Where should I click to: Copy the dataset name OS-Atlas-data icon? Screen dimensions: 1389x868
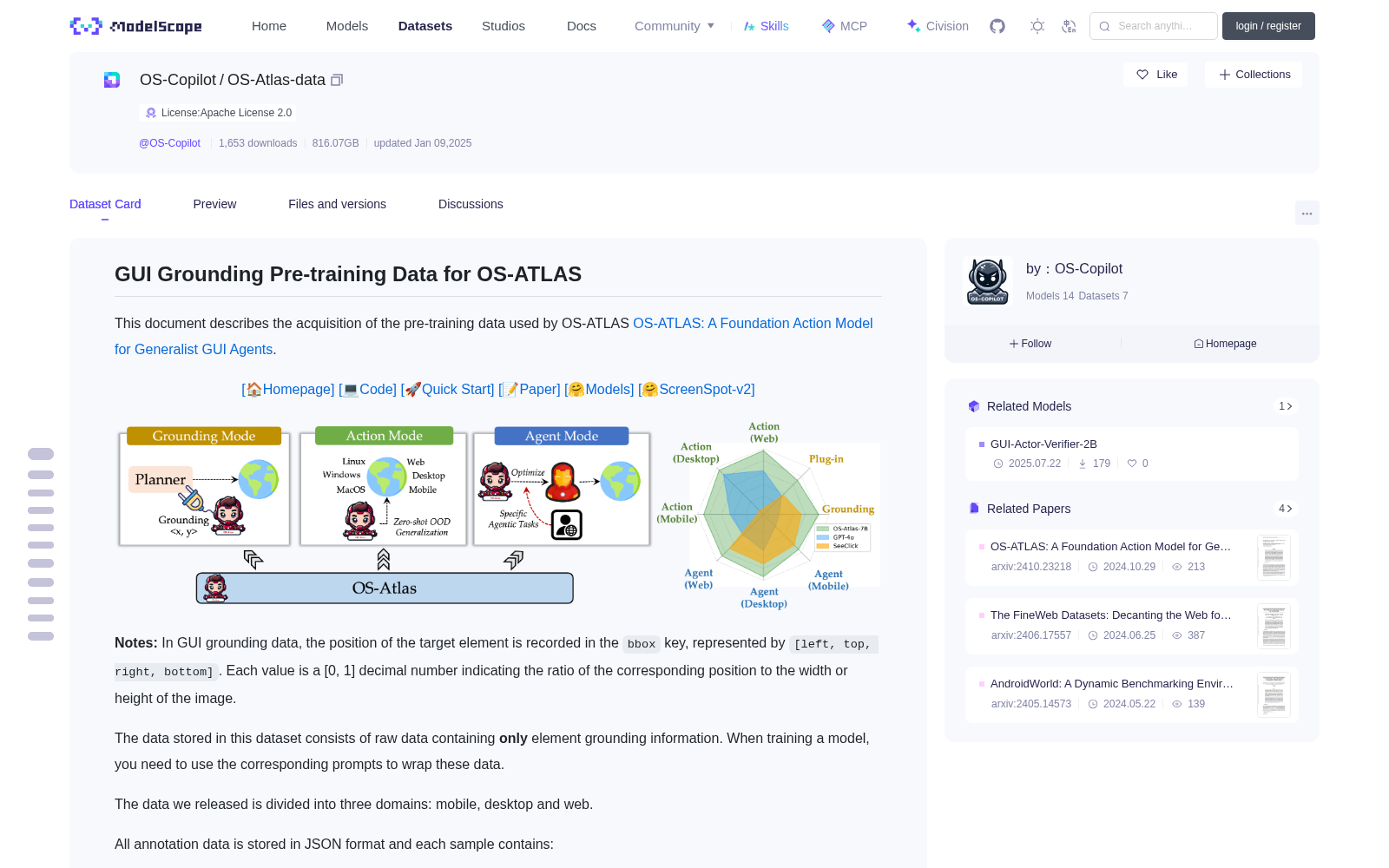pos(337,80)
